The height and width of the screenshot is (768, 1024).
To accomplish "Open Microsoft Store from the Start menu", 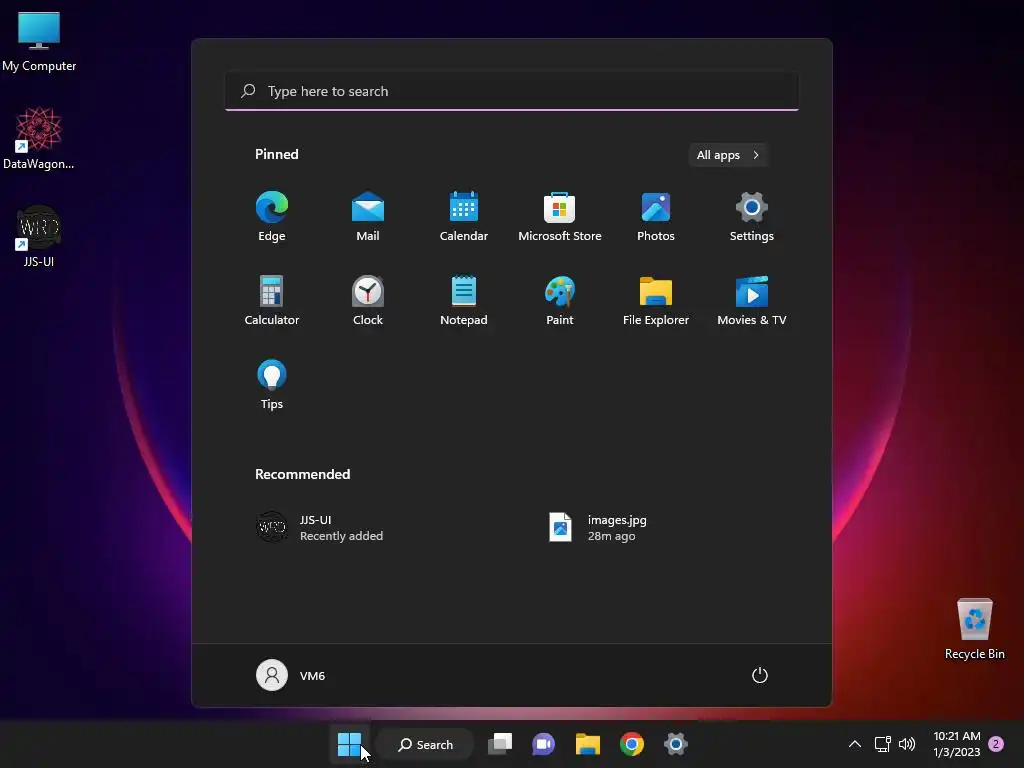I will pos(560,217).
